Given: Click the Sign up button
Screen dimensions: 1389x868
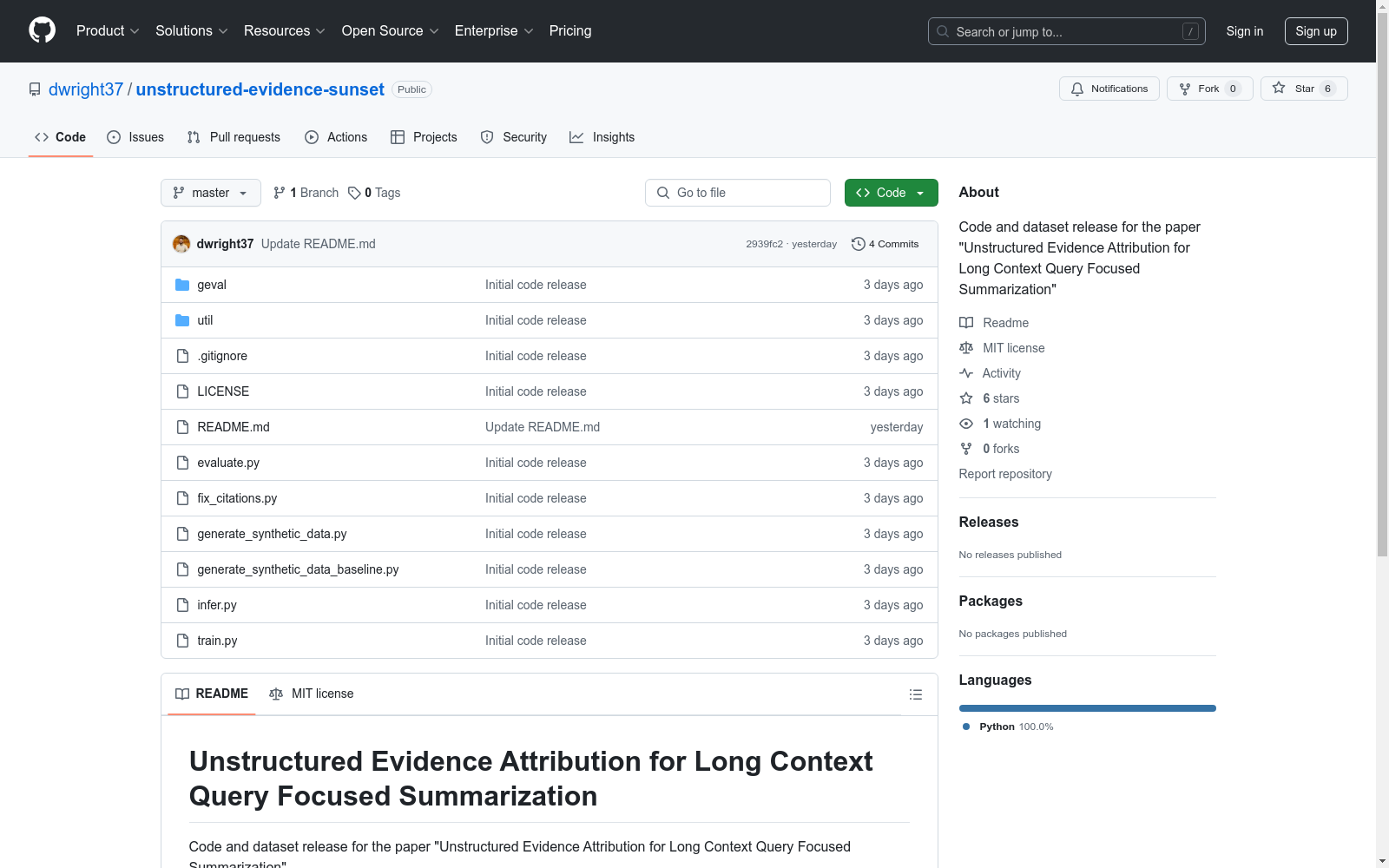Looking at the screenshot, I should [x=1316, y=31].
